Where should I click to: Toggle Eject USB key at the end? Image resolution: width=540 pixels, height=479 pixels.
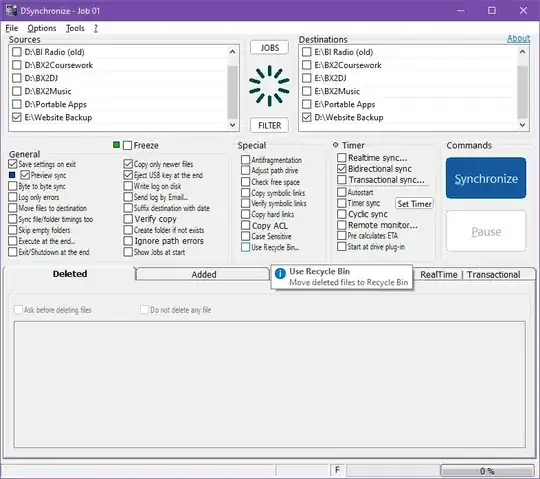pos(128,175)
